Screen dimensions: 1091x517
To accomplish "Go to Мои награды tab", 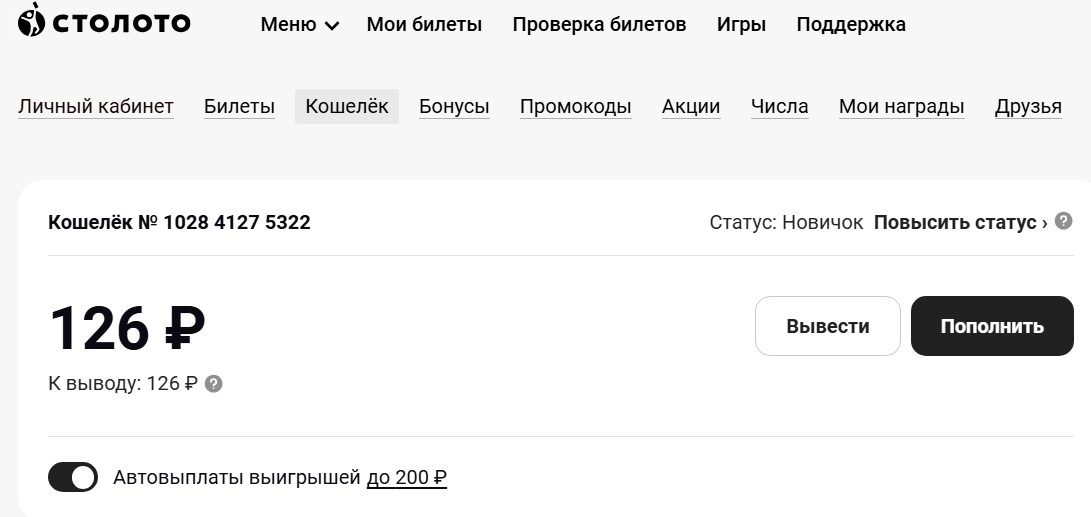I will (x=901, y=107).
